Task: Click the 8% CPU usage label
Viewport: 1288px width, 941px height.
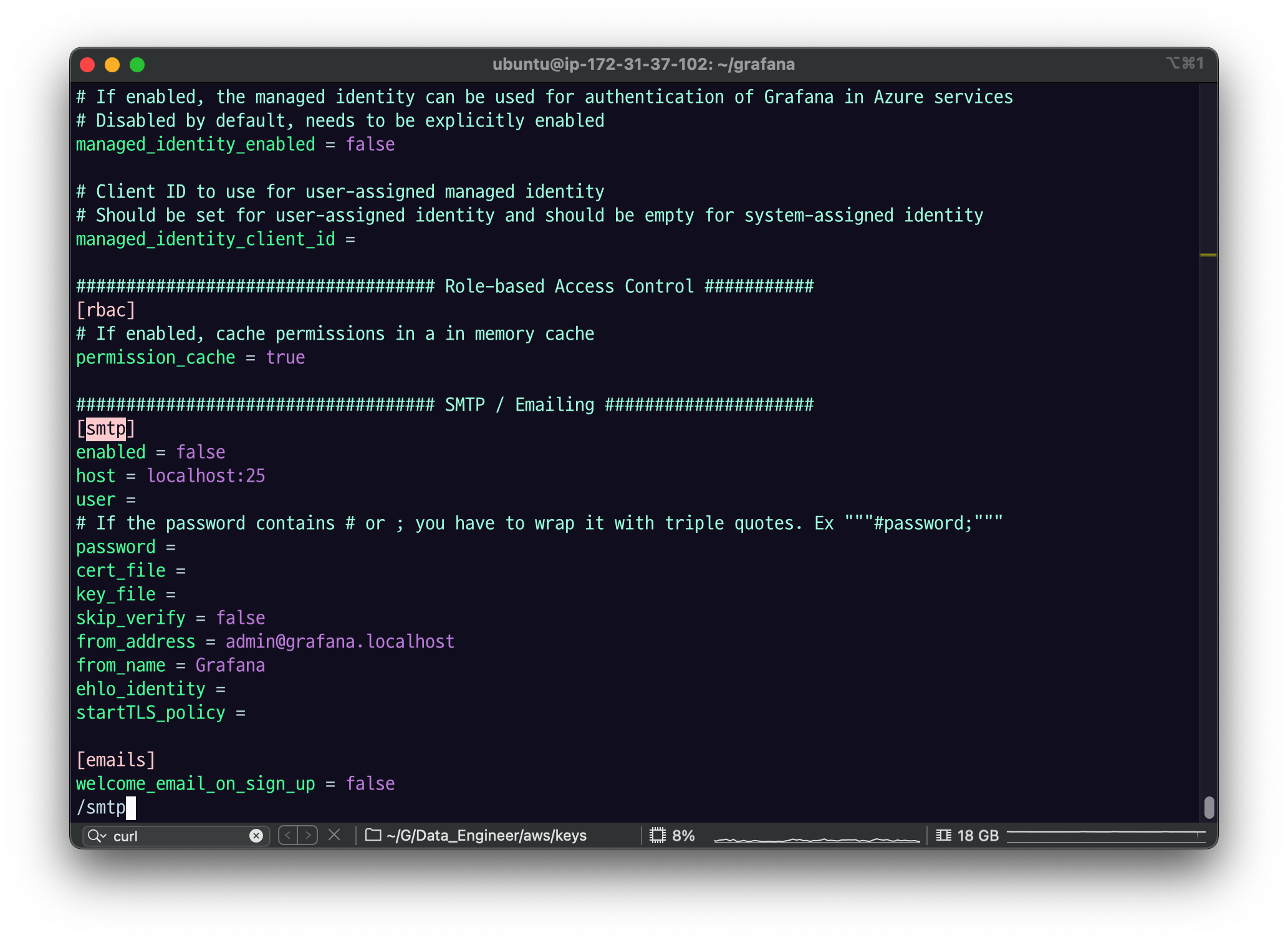Action: tap(683, 836)
